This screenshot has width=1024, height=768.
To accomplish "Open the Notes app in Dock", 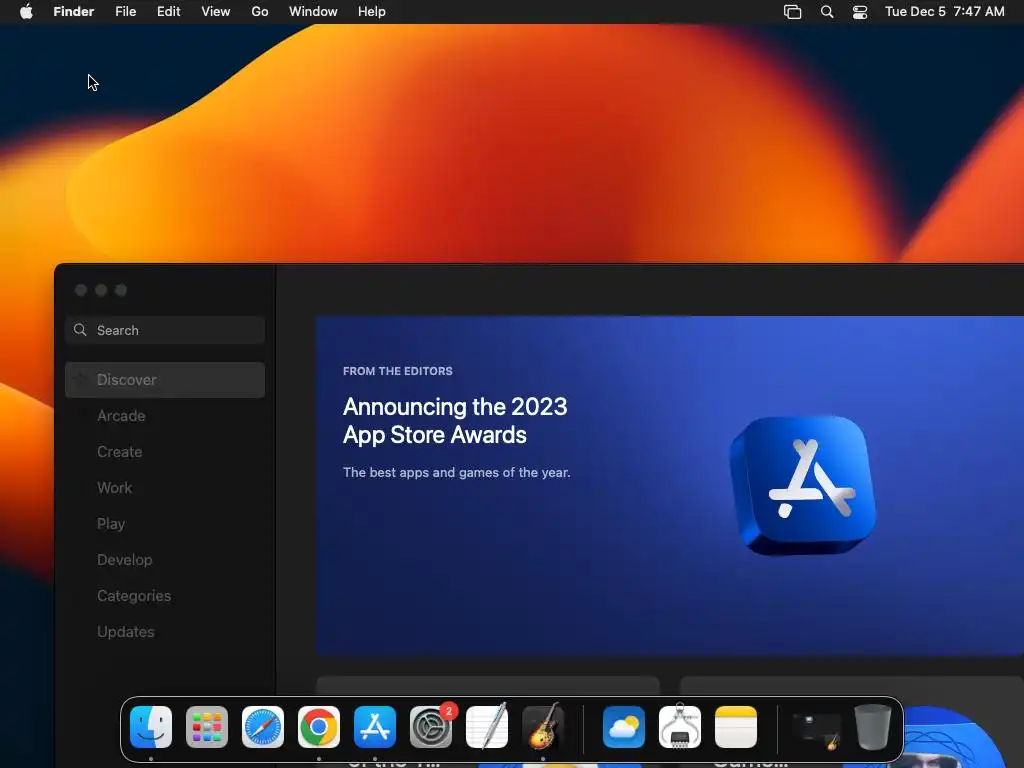I will pyautogui.click(x=736, y=727).
